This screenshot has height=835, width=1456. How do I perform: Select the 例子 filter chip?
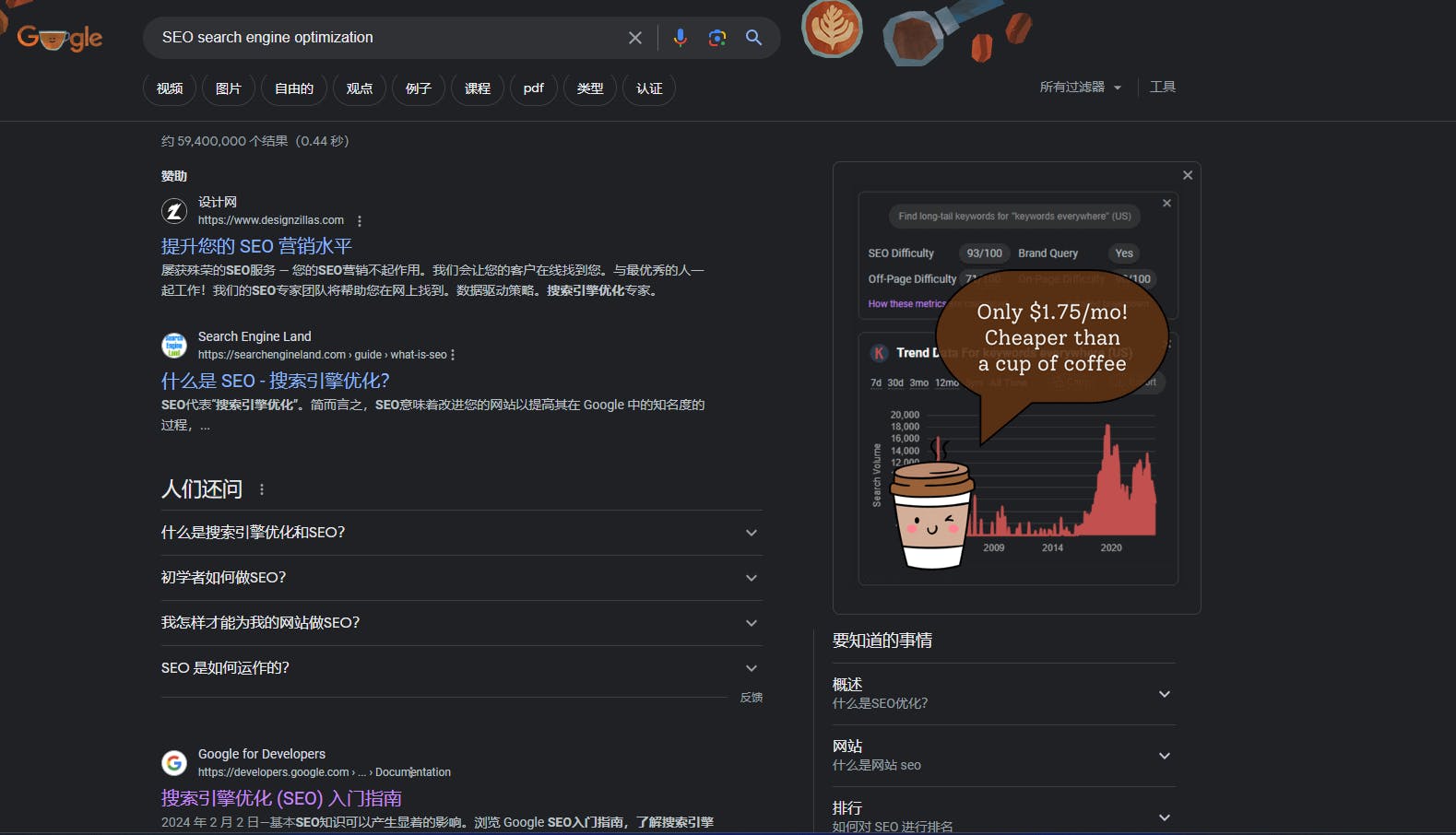click(x=419, y=88)
